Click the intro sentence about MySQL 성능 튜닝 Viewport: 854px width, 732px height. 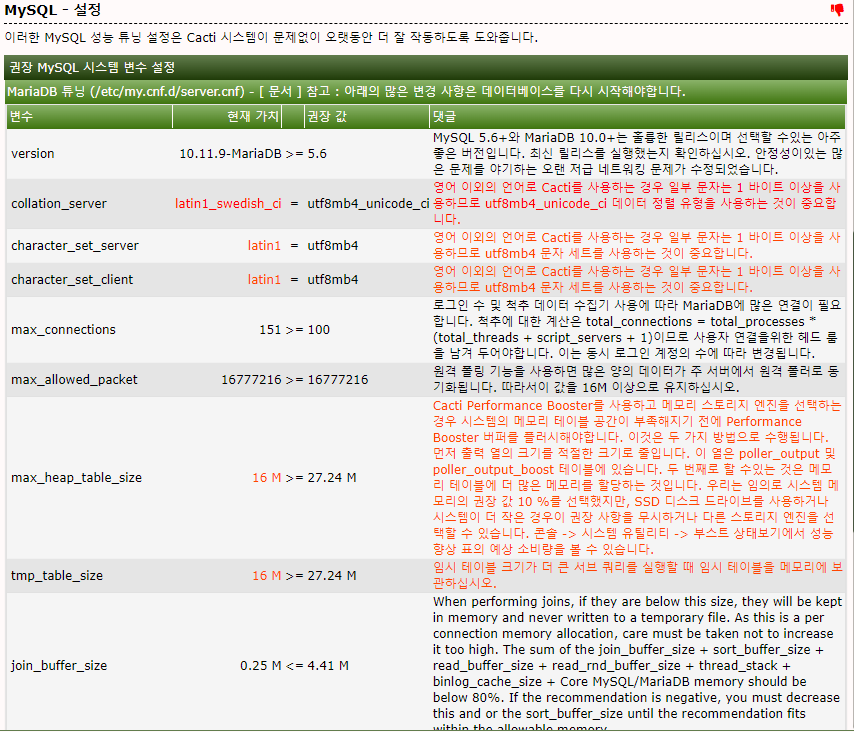[x=271, y=37]
